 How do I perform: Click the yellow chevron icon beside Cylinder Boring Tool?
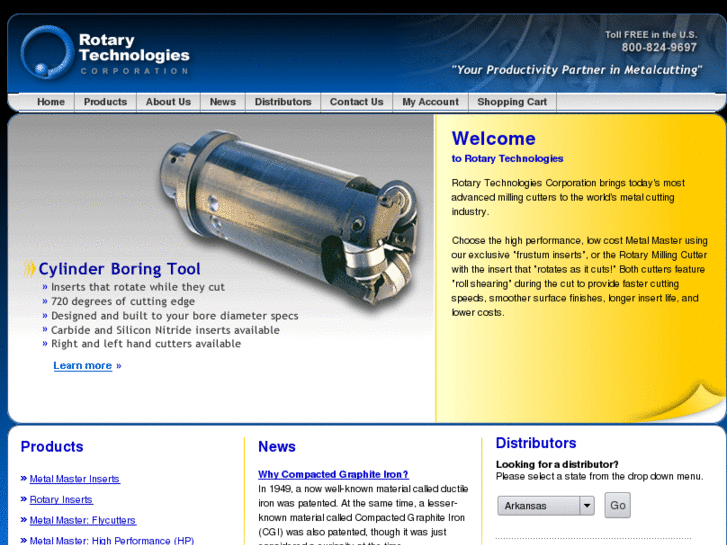click(29, 269)
